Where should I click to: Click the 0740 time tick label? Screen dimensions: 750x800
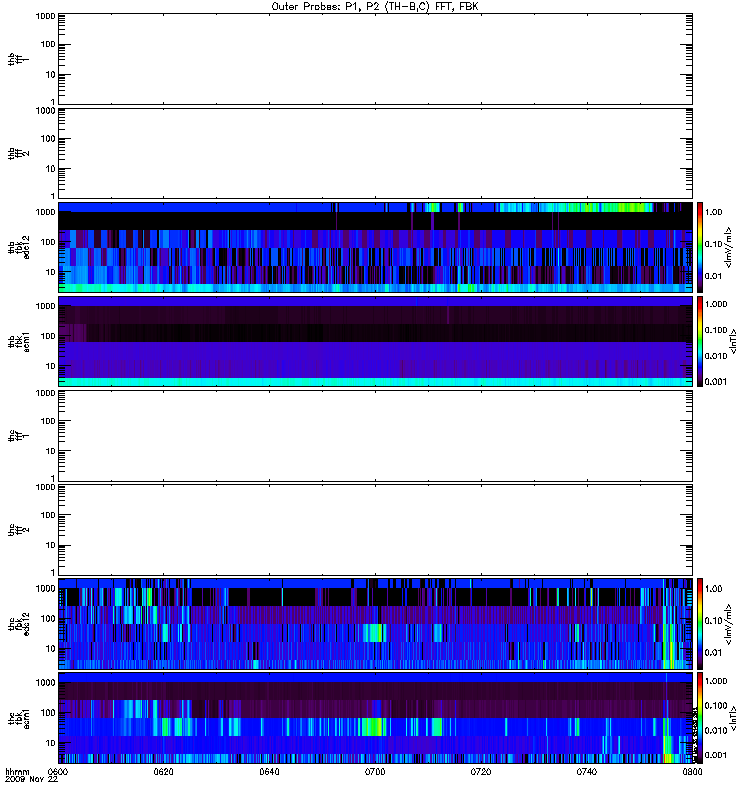pyautogui.click(x=587, y=771)
